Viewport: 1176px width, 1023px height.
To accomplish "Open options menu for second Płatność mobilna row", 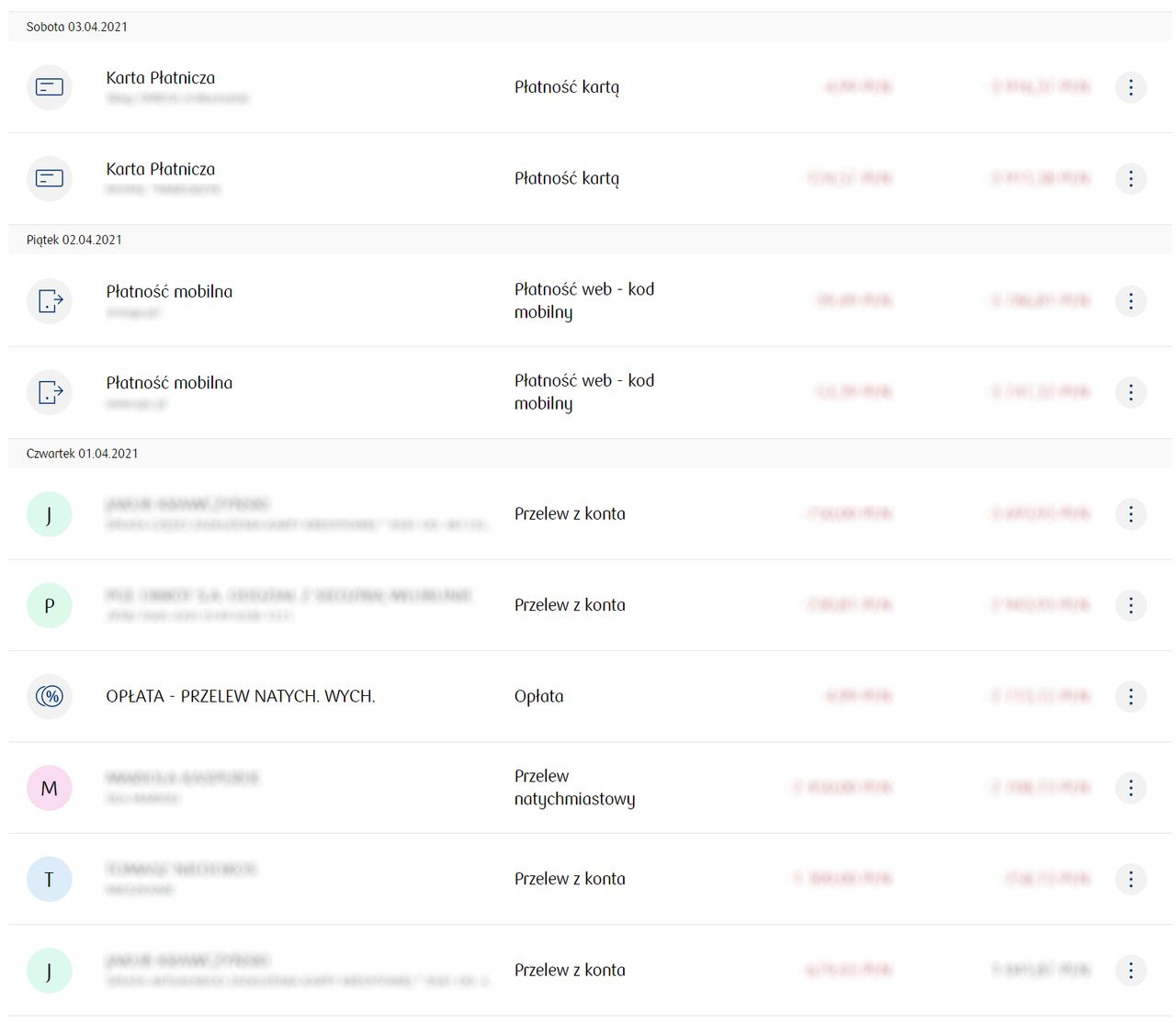I will click(x=1130, y=392).
